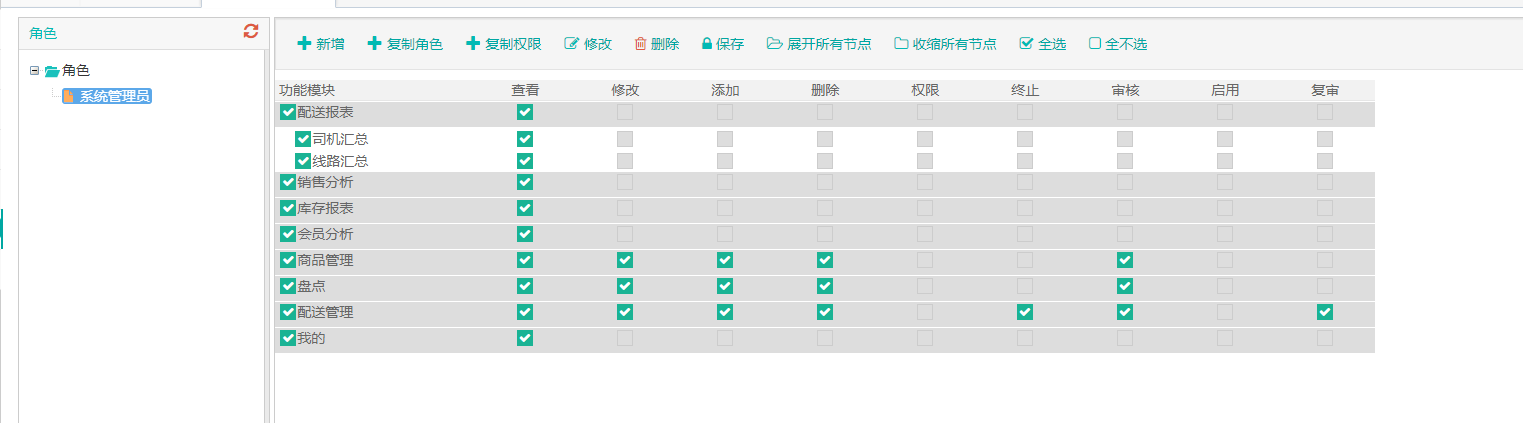Click the 全不选 button
Image resolution: width=1523 pixels, height=423 pixels.
coord(1118,44)
